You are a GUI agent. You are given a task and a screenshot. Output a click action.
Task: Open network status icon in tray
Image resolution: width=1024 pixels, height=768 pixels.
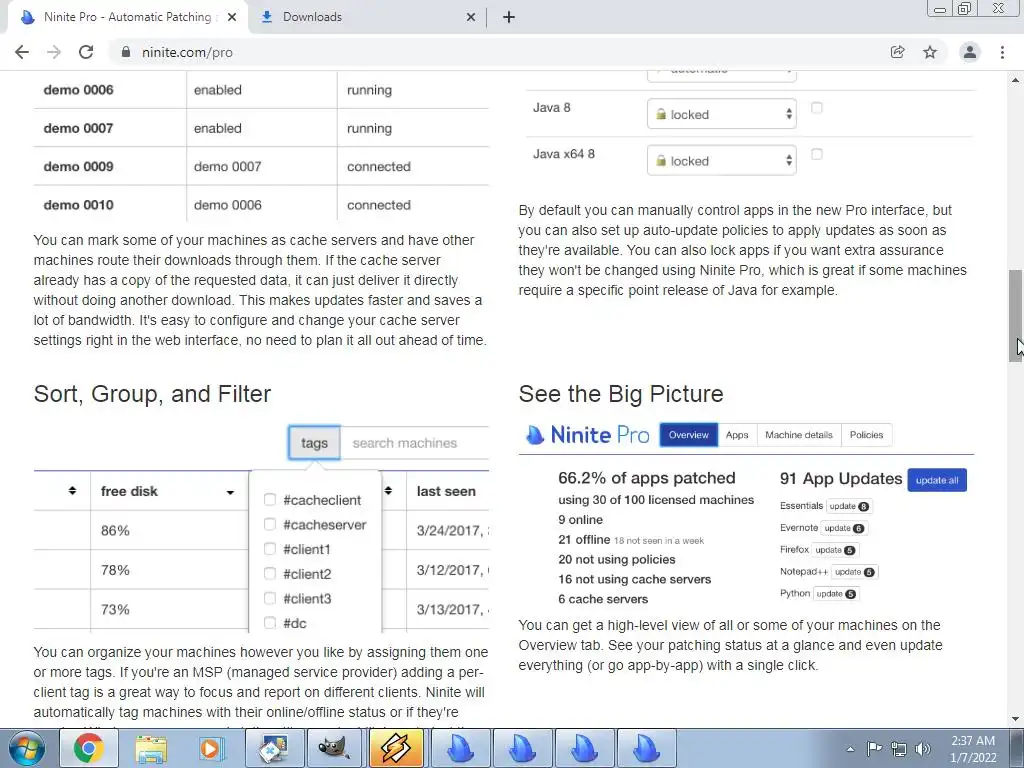[x=899, y=749]
